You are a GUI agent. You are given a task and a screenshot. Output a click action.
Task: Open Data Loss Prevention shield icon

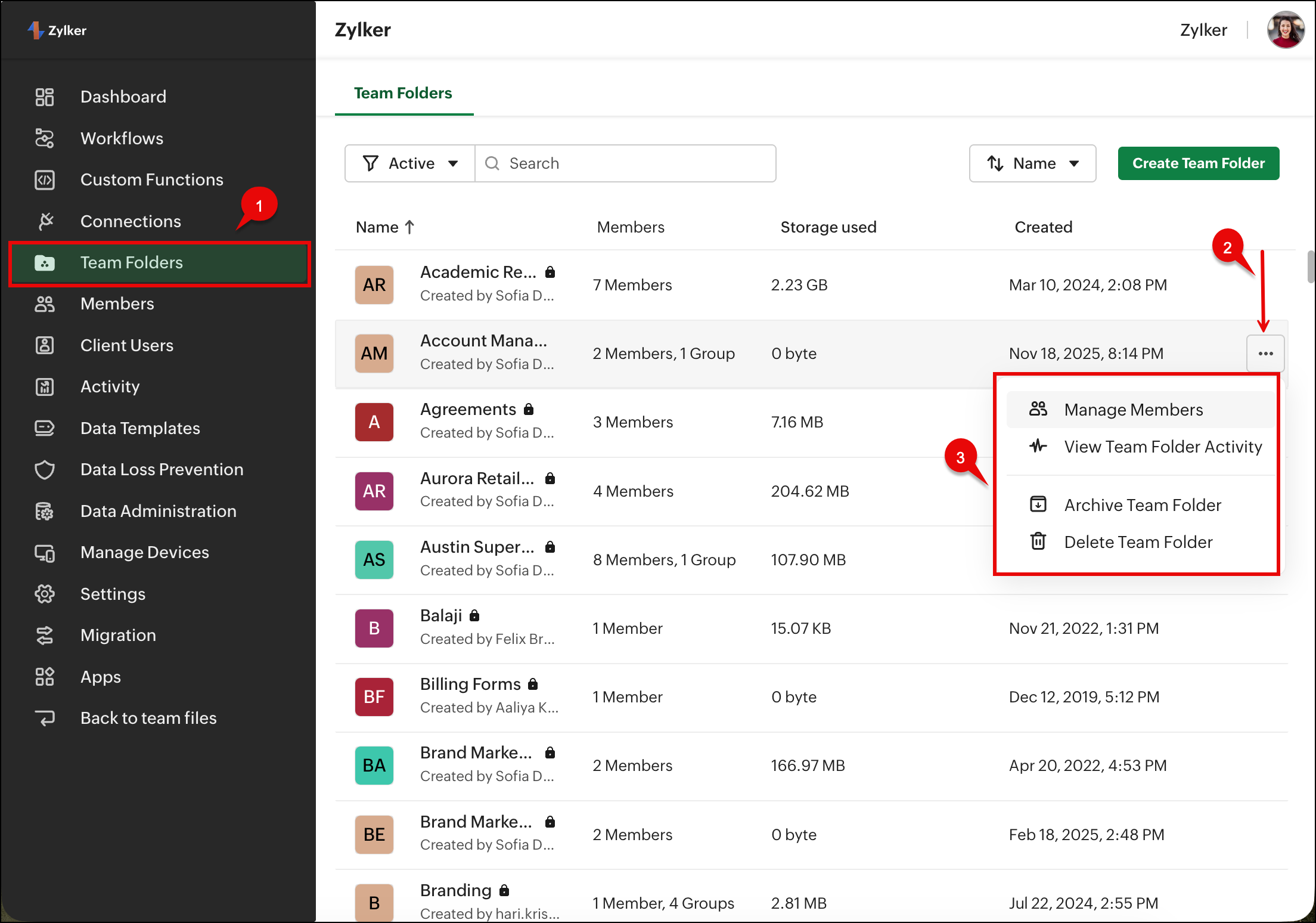click(x=45, y=470)
